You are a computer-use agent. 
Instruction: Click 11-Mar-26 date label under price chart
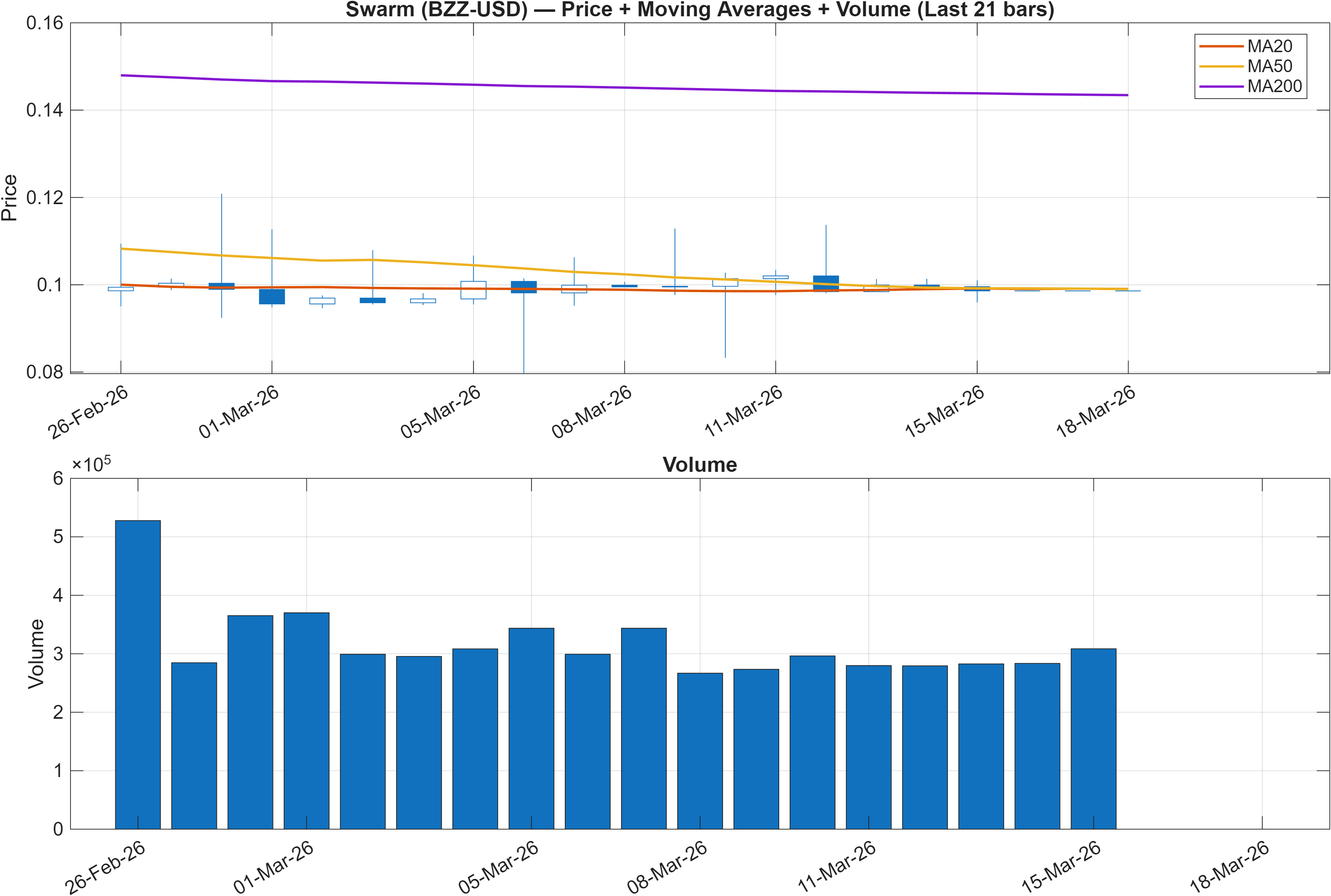(x=743, y=412)
